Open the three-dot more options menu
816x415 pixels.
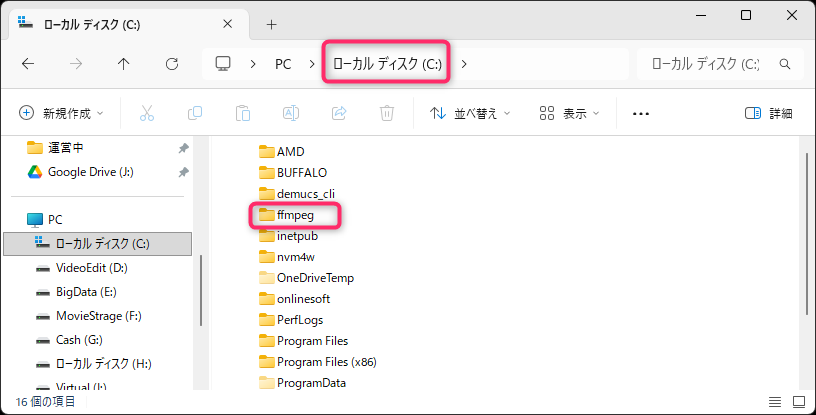pyautogui.click(x=641, y=113)
